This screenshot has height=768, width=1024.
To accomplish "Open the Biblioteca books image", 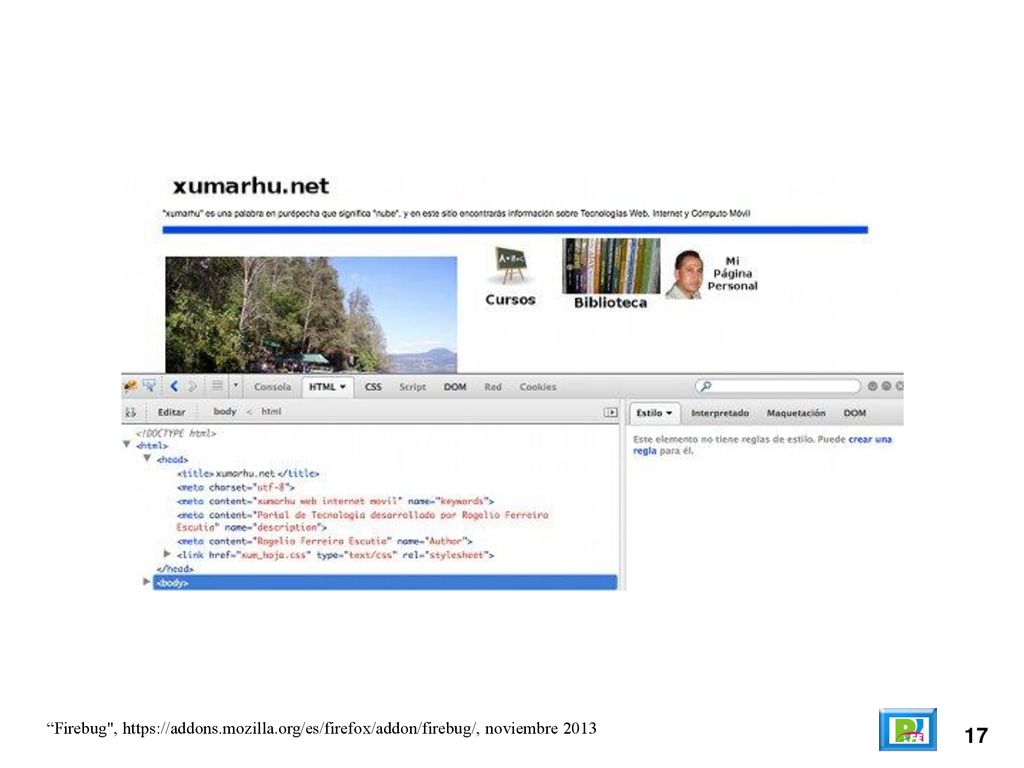I will [611, 266].
